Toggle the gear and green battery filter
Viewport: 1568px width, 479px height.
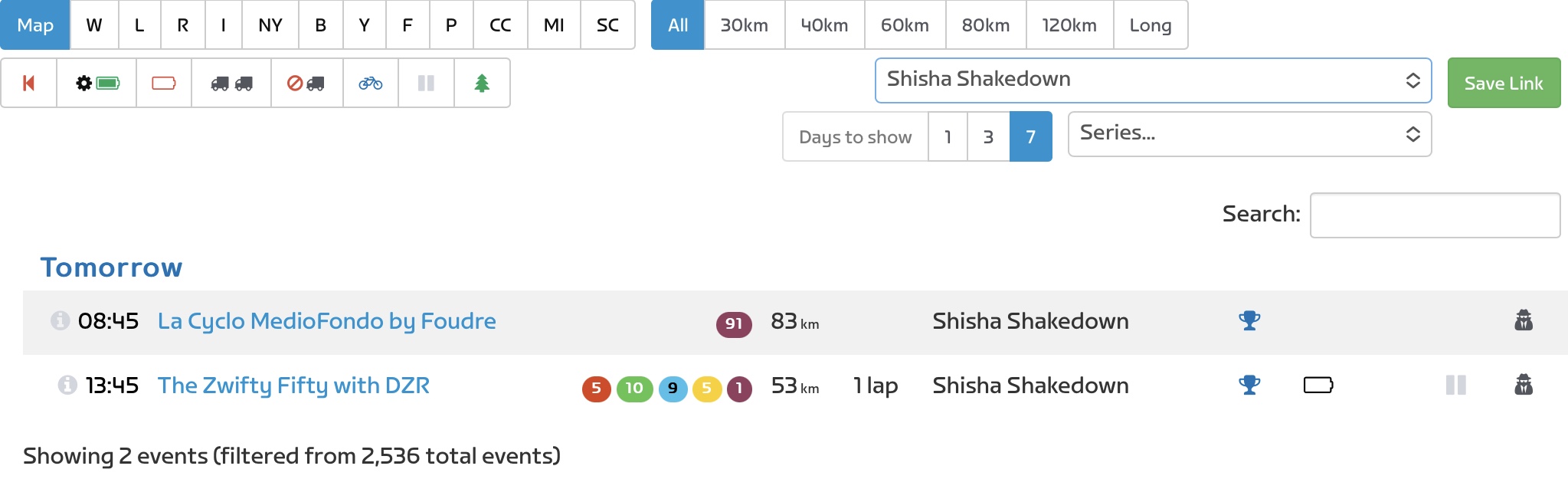(x=97, y=83)
